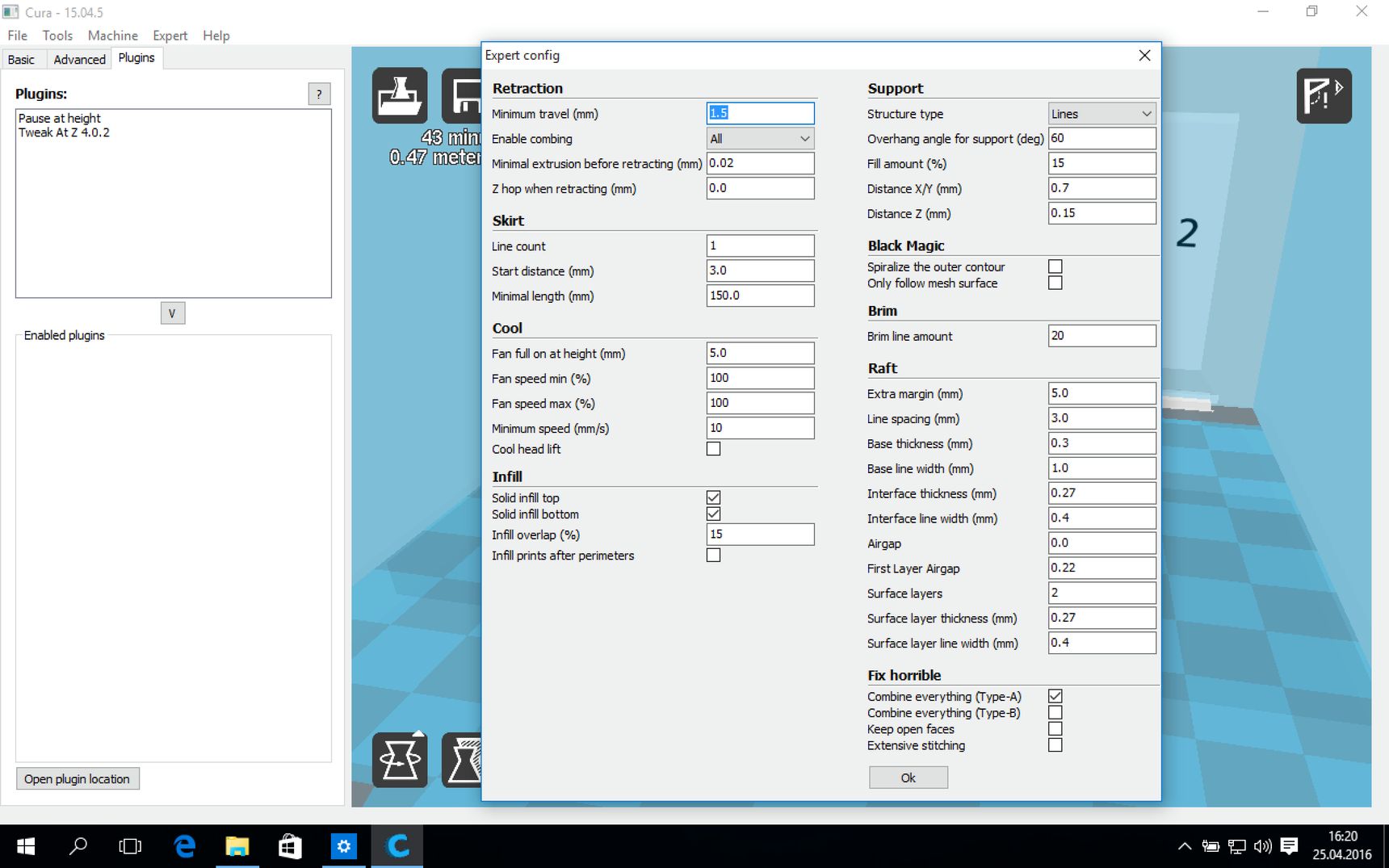Click the plugins help ? button
Viewport: 1389px width, 868px height.
pos(320,94)
